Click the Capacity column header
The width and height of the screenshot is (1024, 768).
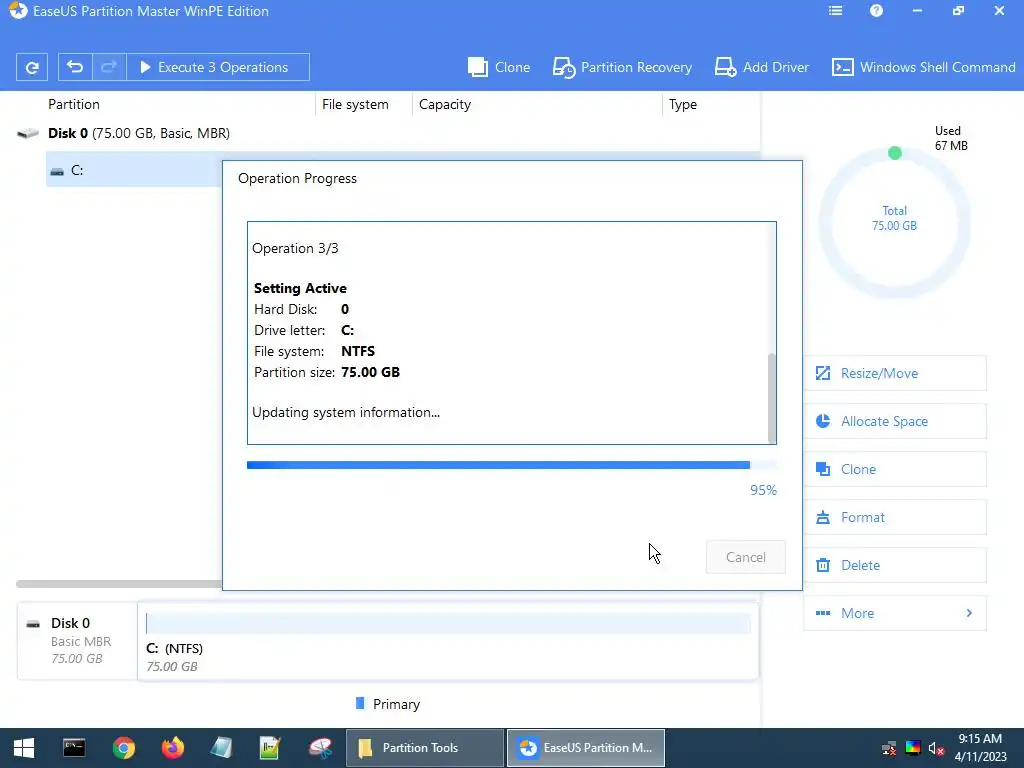445,104
